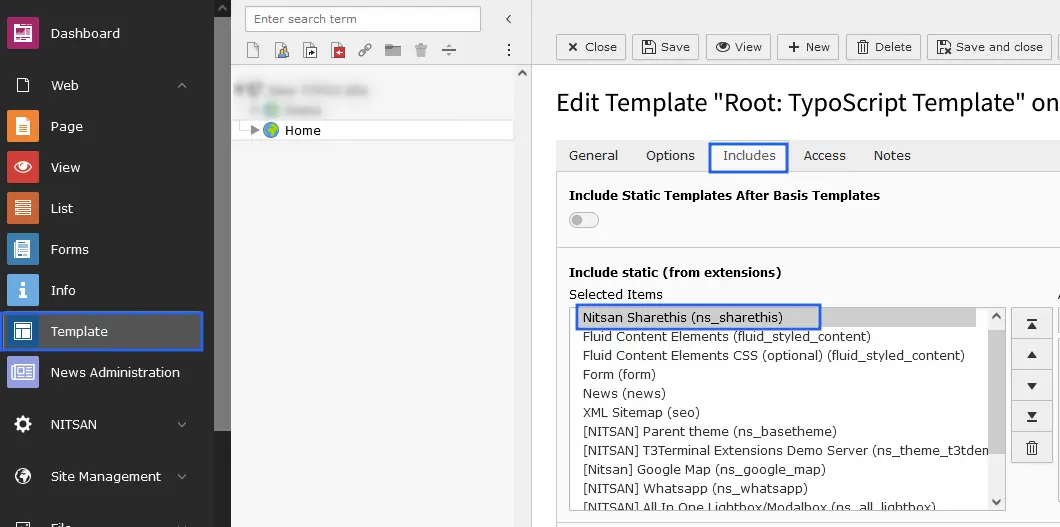Click the external link chain icon

coord(365,50)
